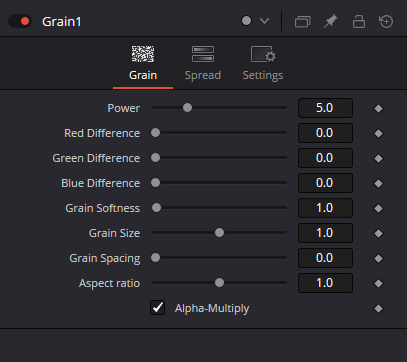Select the Grain Softness value field
This screenshot has width=407, height=362.
(325, 208)
